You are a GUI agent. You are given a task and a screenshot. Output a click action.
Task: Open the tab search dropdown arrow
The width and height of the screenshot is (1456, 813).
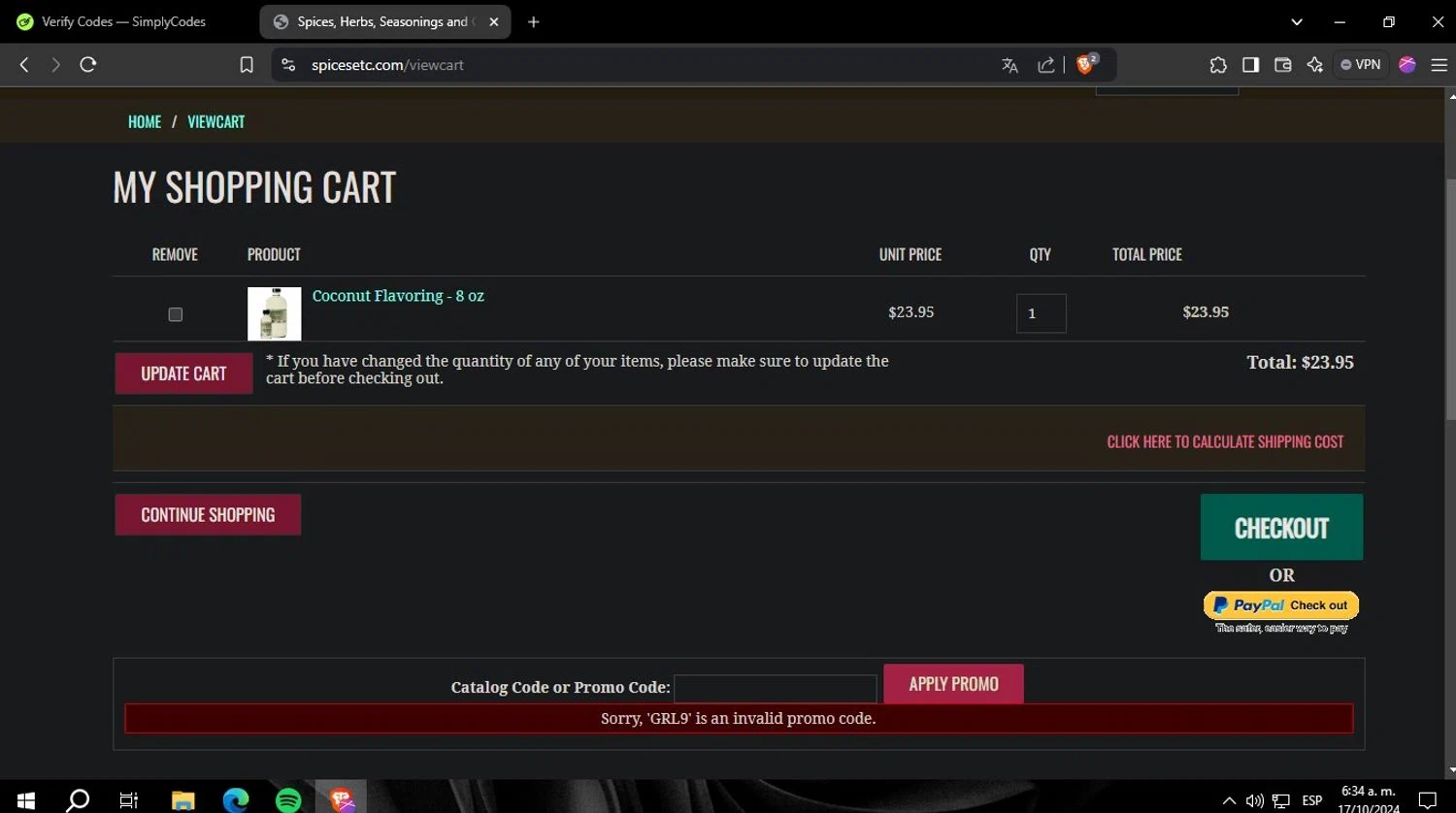[1297, 21]
